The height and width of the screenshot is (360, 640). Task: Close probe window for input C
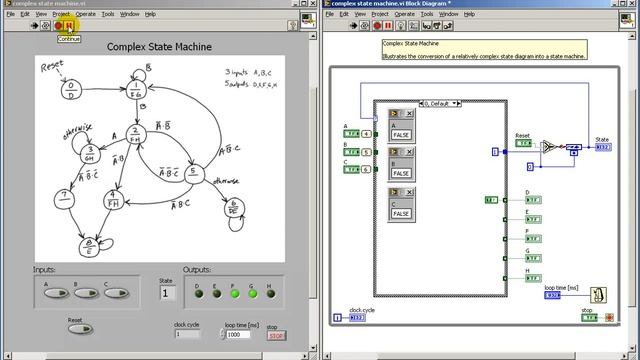tap(409, 192)
